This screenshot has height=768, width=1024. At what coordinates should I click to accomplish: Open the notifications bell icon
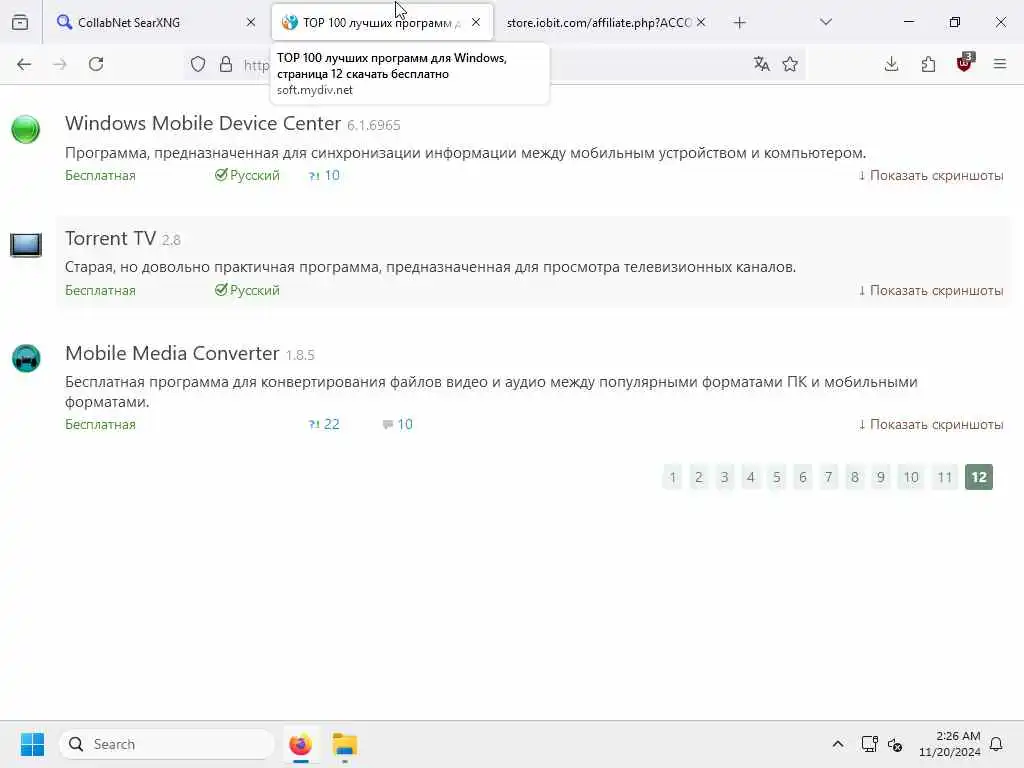997,744
